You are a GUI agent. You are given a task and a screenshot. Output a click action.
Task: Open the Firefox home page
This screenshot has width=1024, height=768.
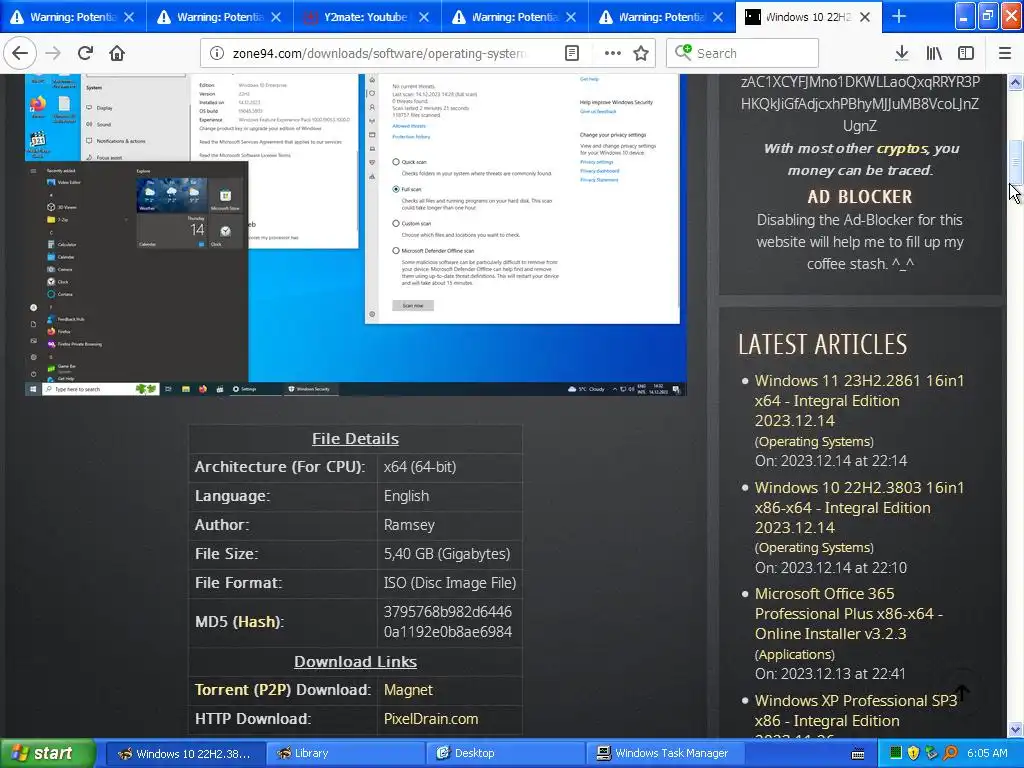coord(117,53)
